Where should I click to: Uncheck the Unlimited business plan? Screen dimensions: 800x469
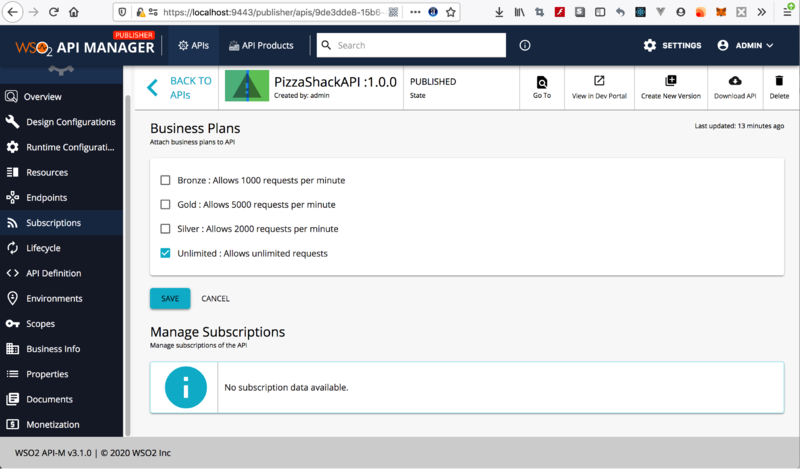pos(166,253)
